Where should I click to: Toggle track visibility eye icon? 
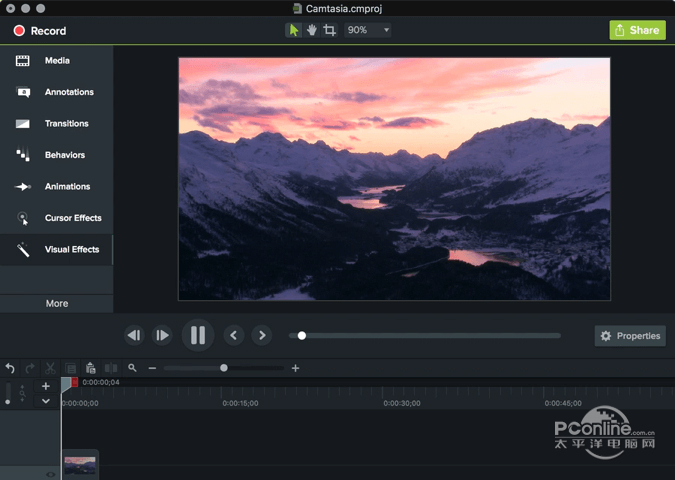click(50, 474)
